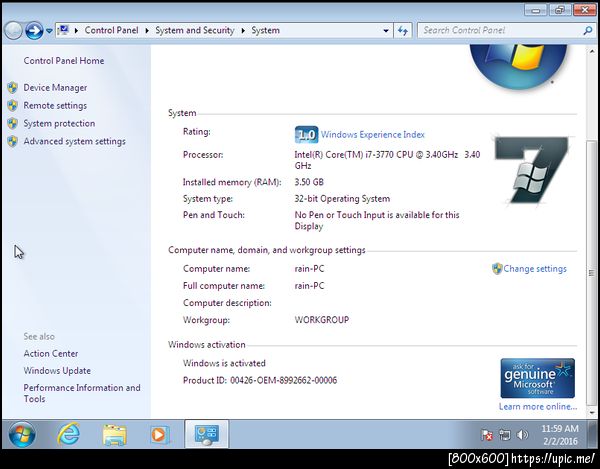
Task: Click the Change settings link
Action: [x=535, y=269]
